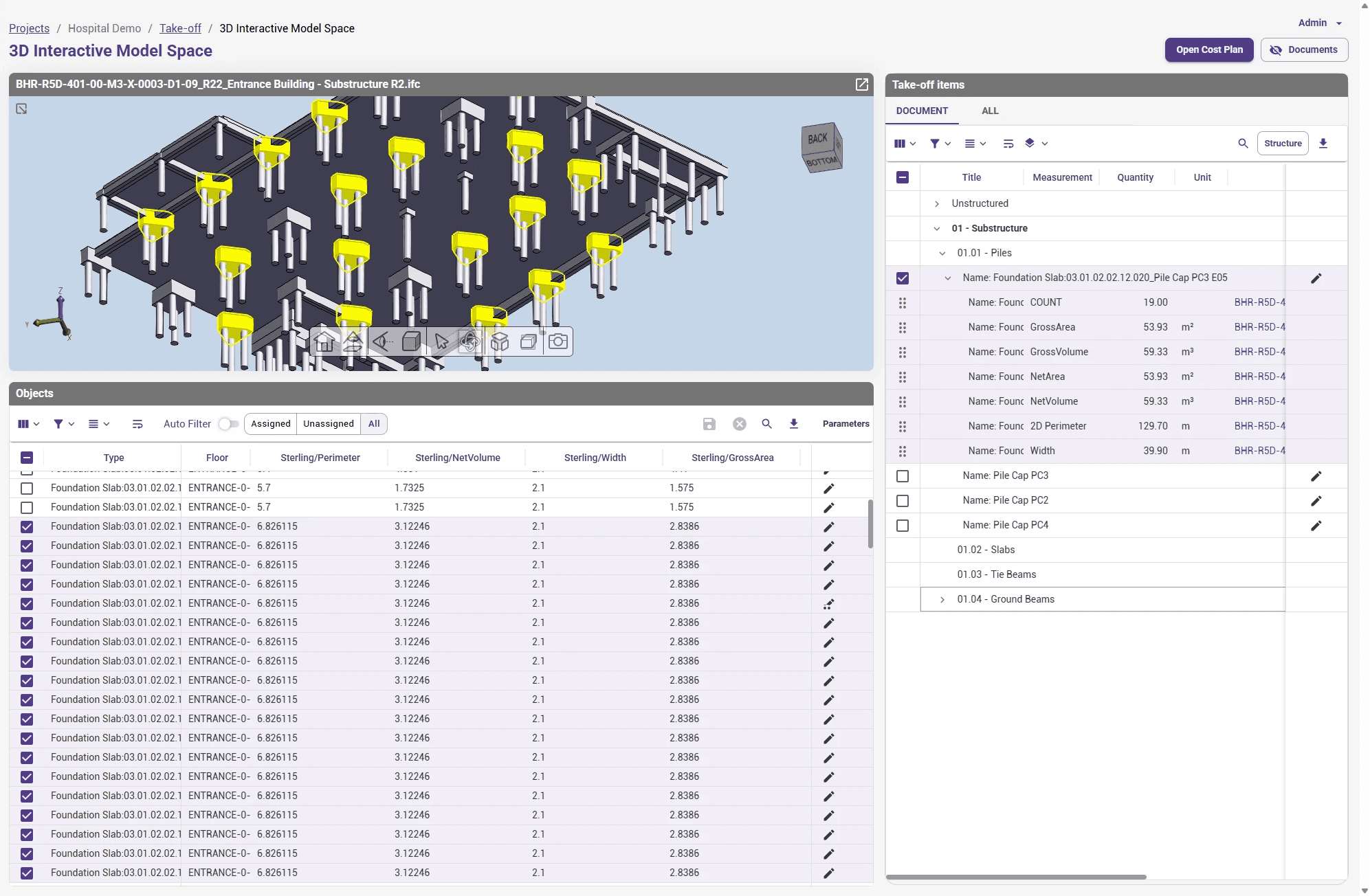
Task: Edit the Pile Cap PC2 take-off item
Action: [x=1316, y=501]
